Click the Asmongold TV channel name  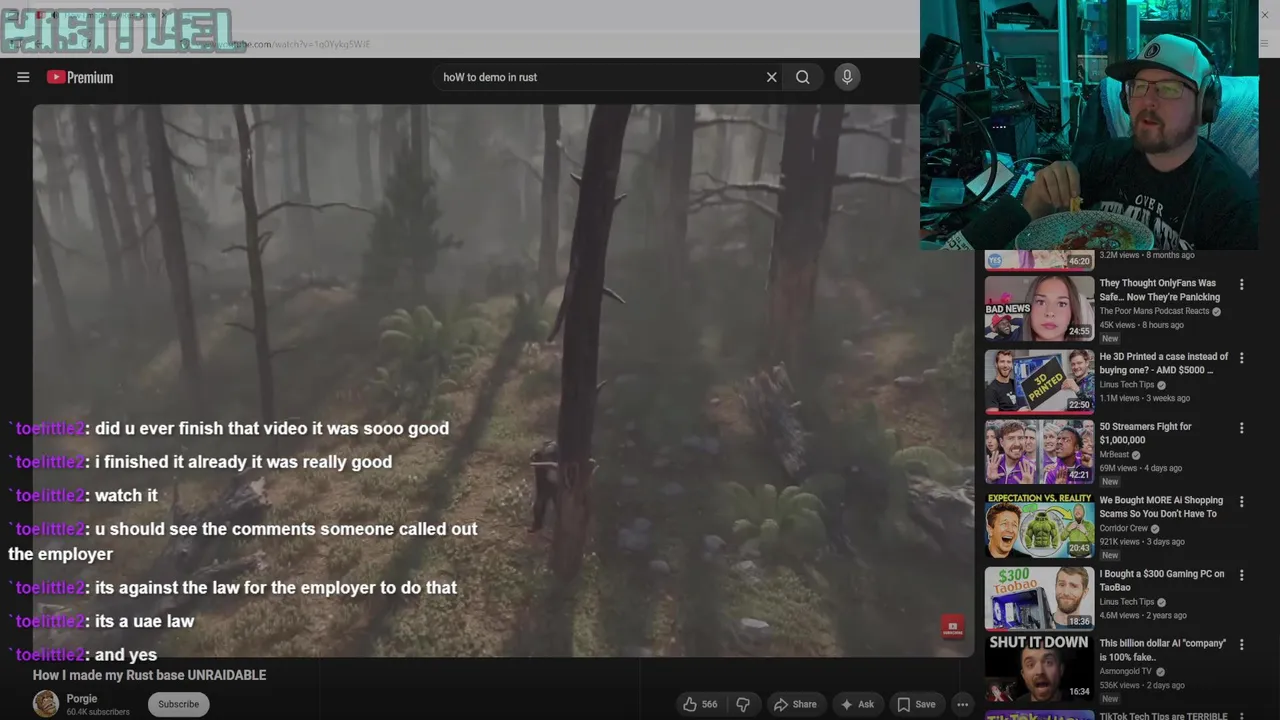tap(1126, 672)
